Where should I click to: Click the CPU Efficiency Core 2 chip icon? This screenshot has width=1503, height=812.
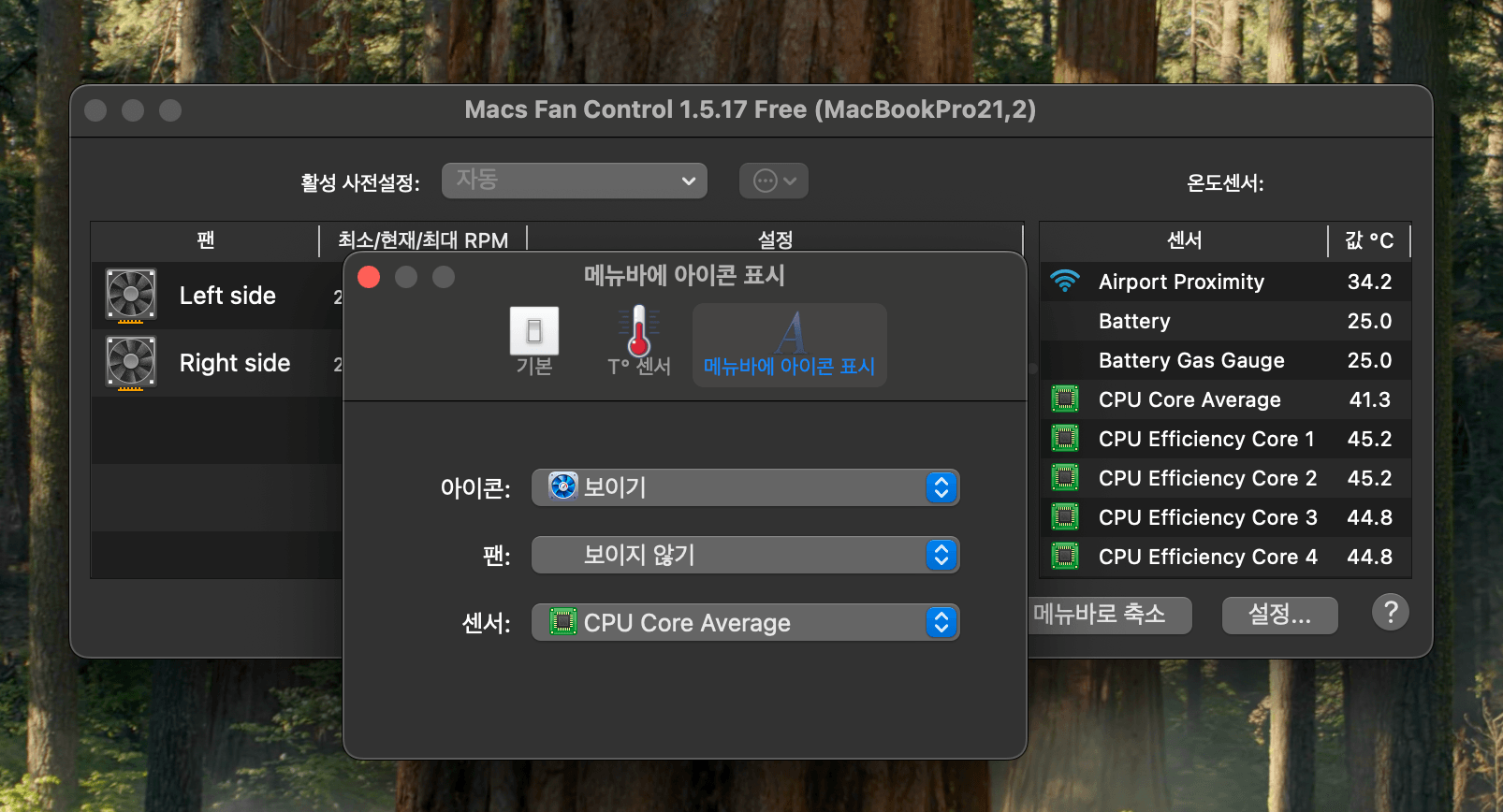[1065, 478]
